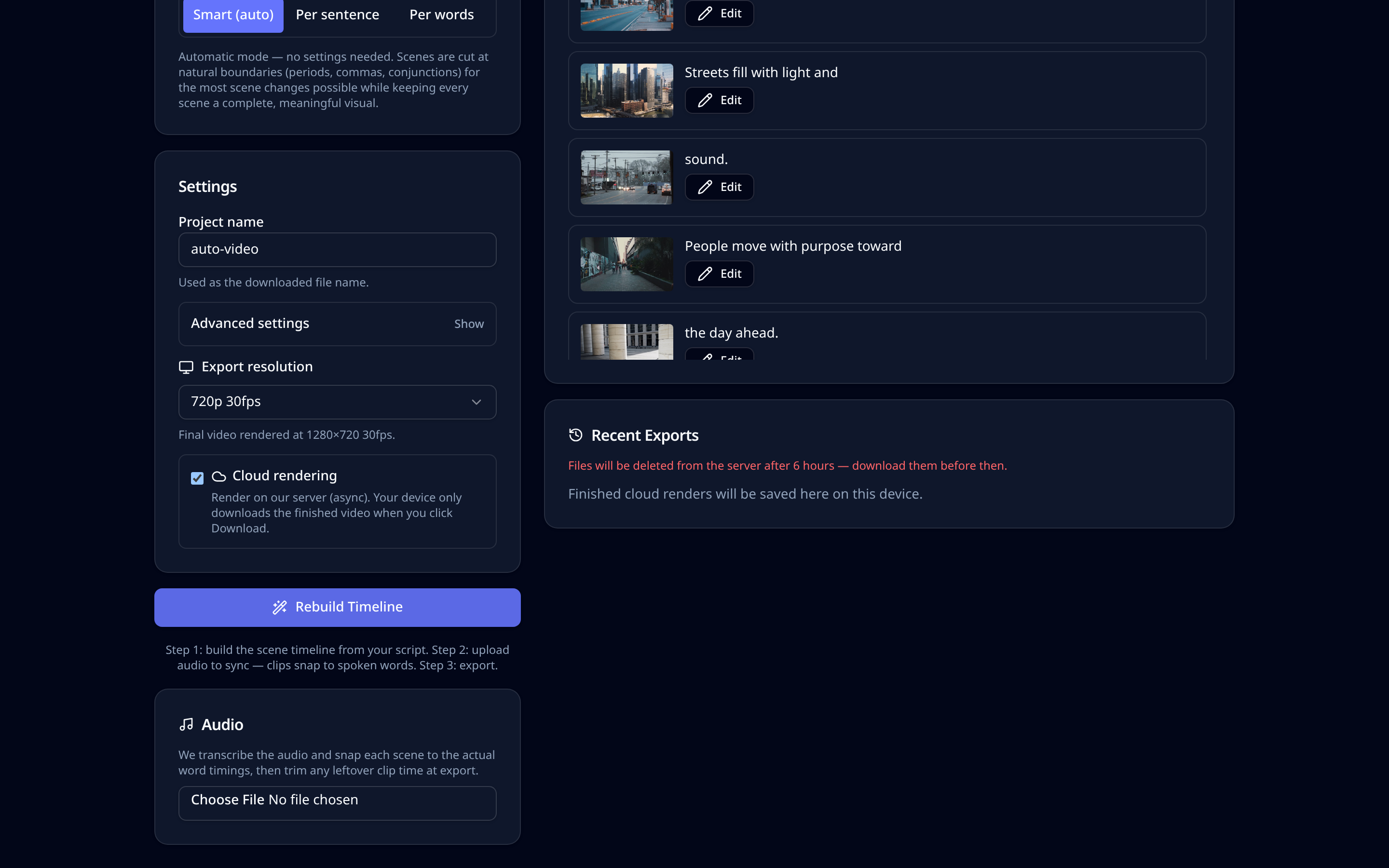Click the 'the day ahead.' scene text
This screenshot has width=1389, height=868.
pyautogui.click(x=731, y=333)
